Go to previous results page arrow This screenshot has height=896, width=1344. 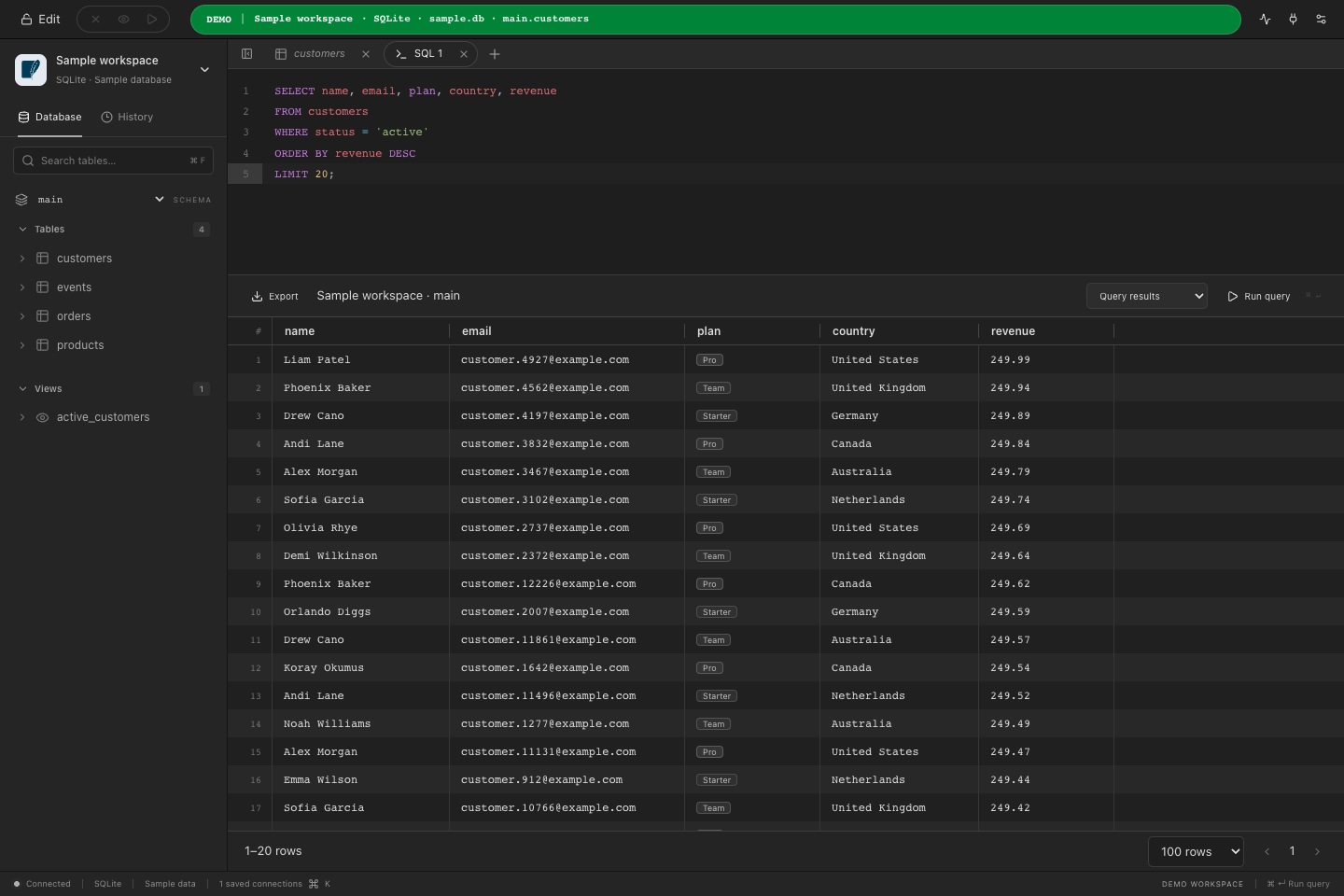pos(1267,851)
